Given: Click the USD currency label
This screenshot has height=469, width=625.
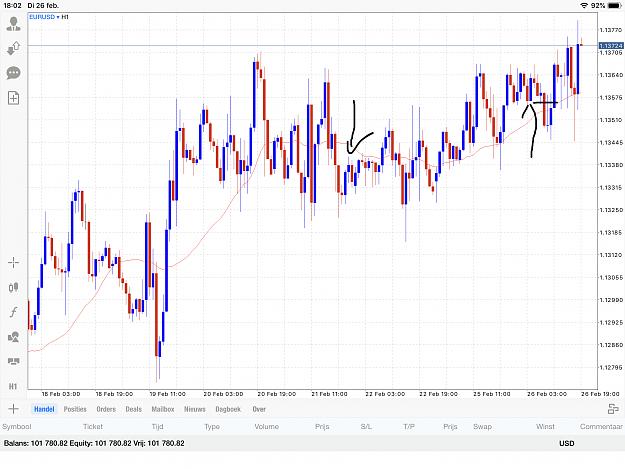Looking at the screenshot, I should point(566,443).
